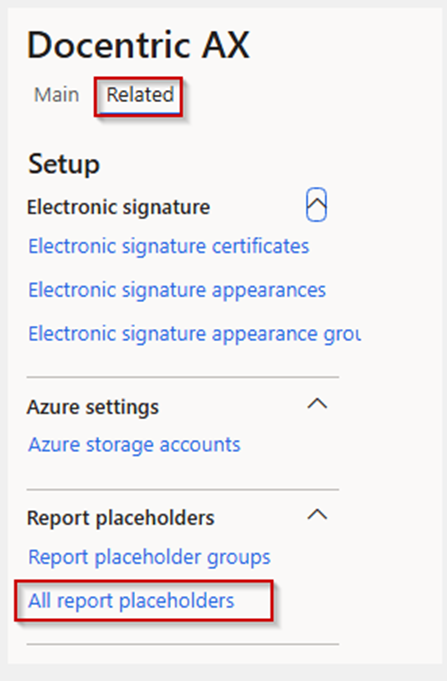
Task: Click the divider below All report placeholders
Action: pyautogui.click(x=183, y=645)
